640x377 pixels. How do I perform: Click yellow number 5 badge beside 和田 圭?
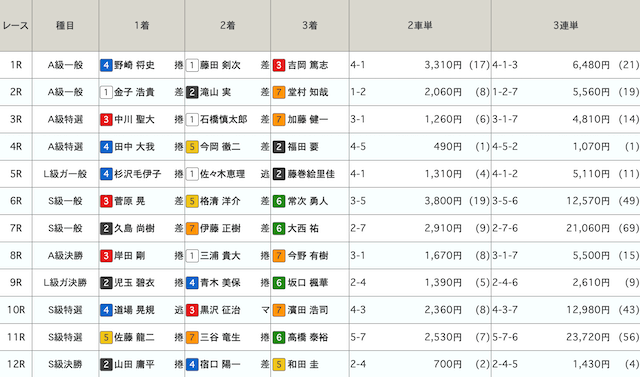point(279,364)
